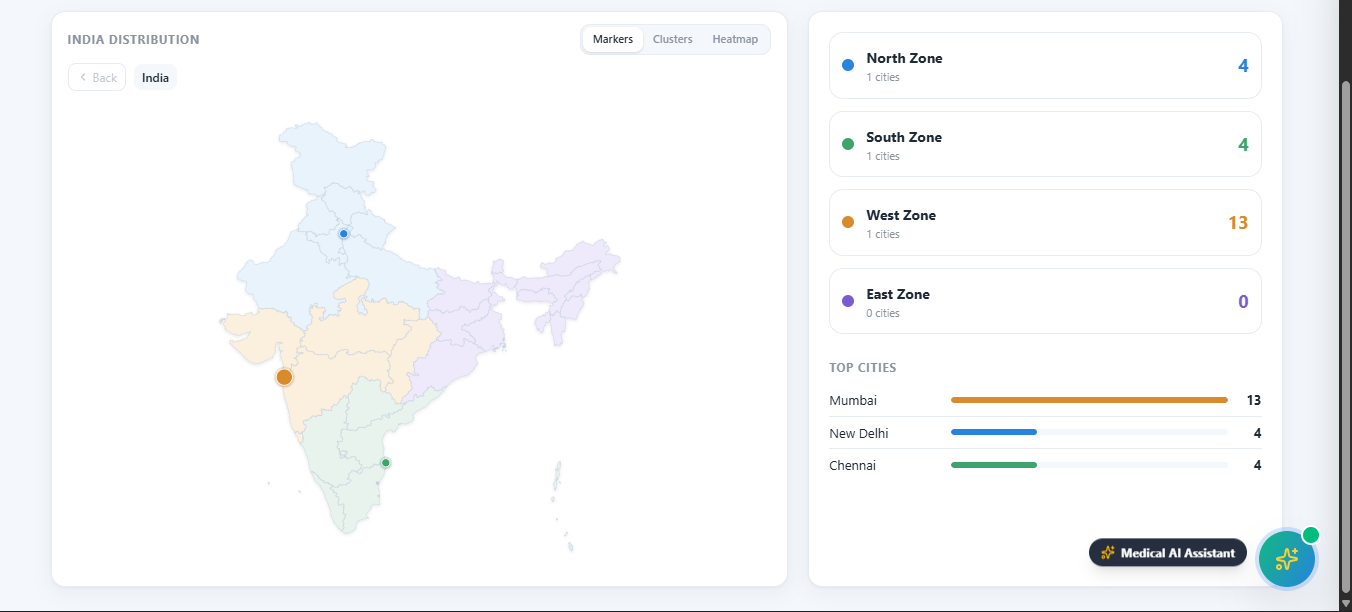Select the India breadcrumb chip

[155, 77]
